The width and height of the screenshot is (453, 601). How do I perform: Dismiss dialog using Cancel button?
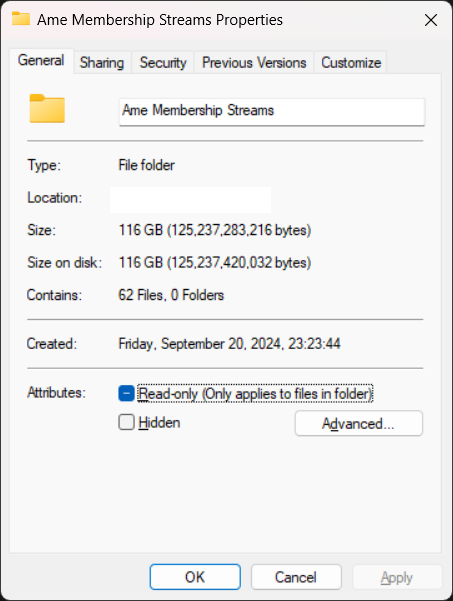pyautogui.click(x=296, y=577)
